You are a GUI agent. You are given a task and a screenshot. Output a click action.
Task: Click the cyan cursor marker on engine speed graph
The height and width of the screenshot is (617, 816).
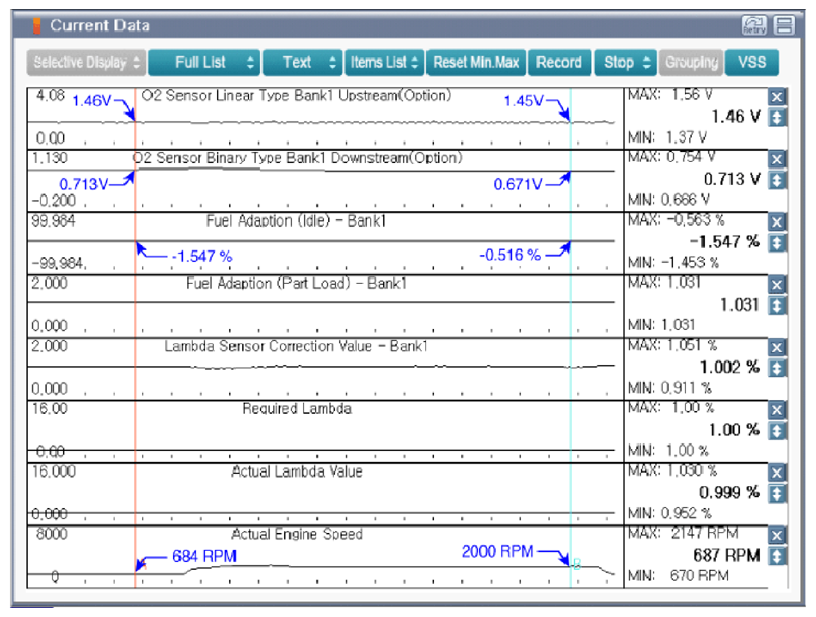click(575, 563)
